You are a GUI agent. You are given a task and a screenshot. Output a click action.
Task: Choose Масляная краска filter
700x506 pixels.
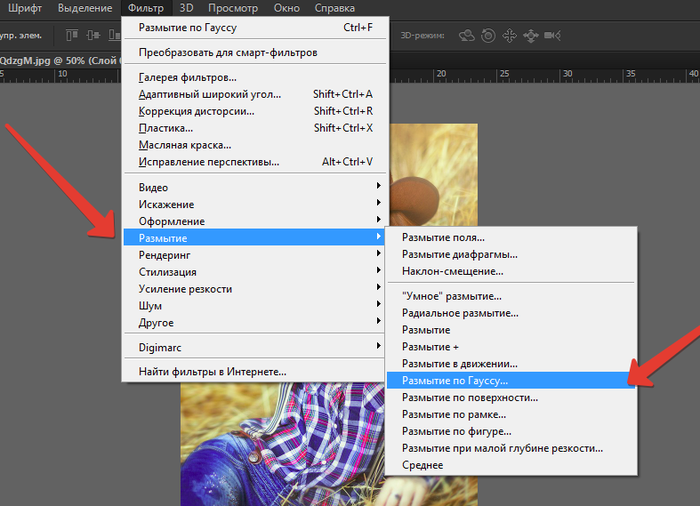click(x=255, y=145)
